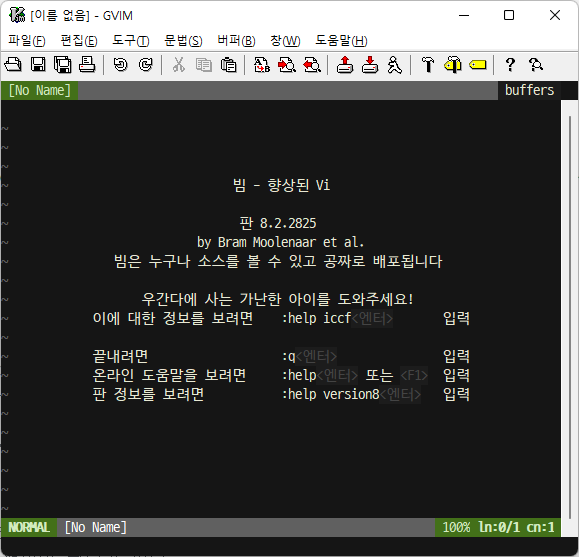Select the [No Name] buffer tab
The height and width of the screenshot is (557, 579).
coord(40,90)
